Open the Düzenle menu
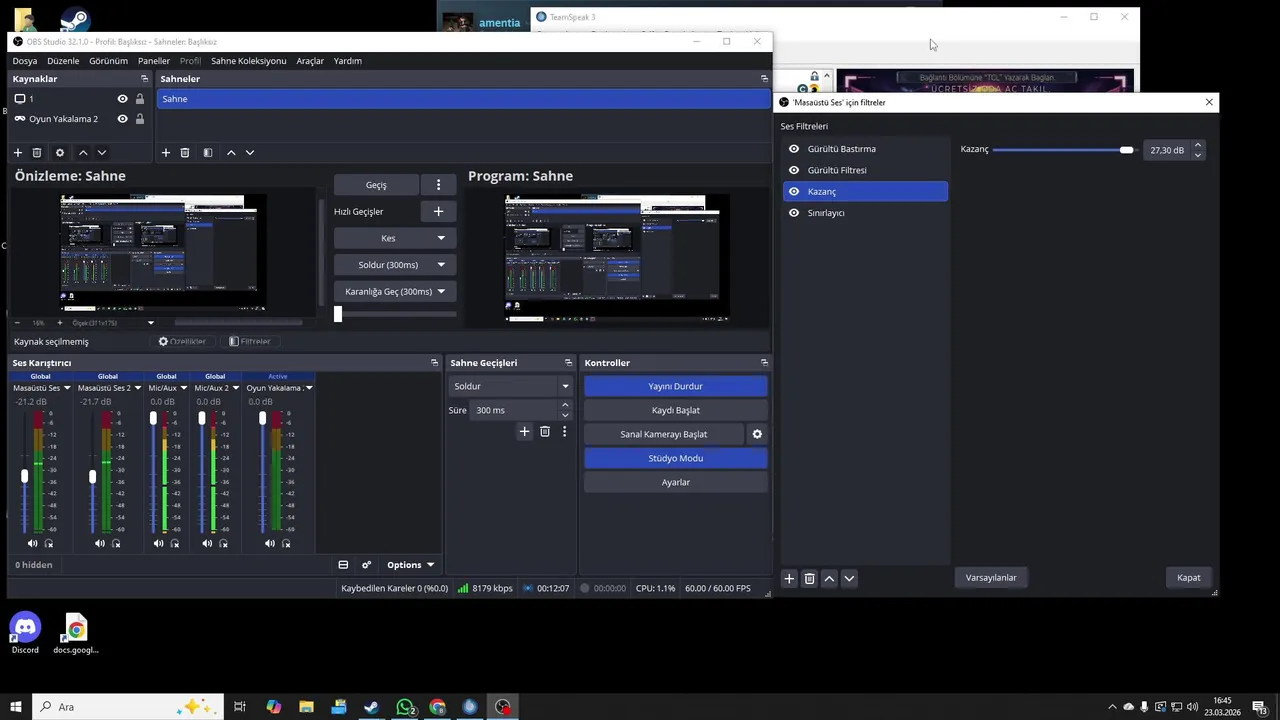 coord(63,61)
